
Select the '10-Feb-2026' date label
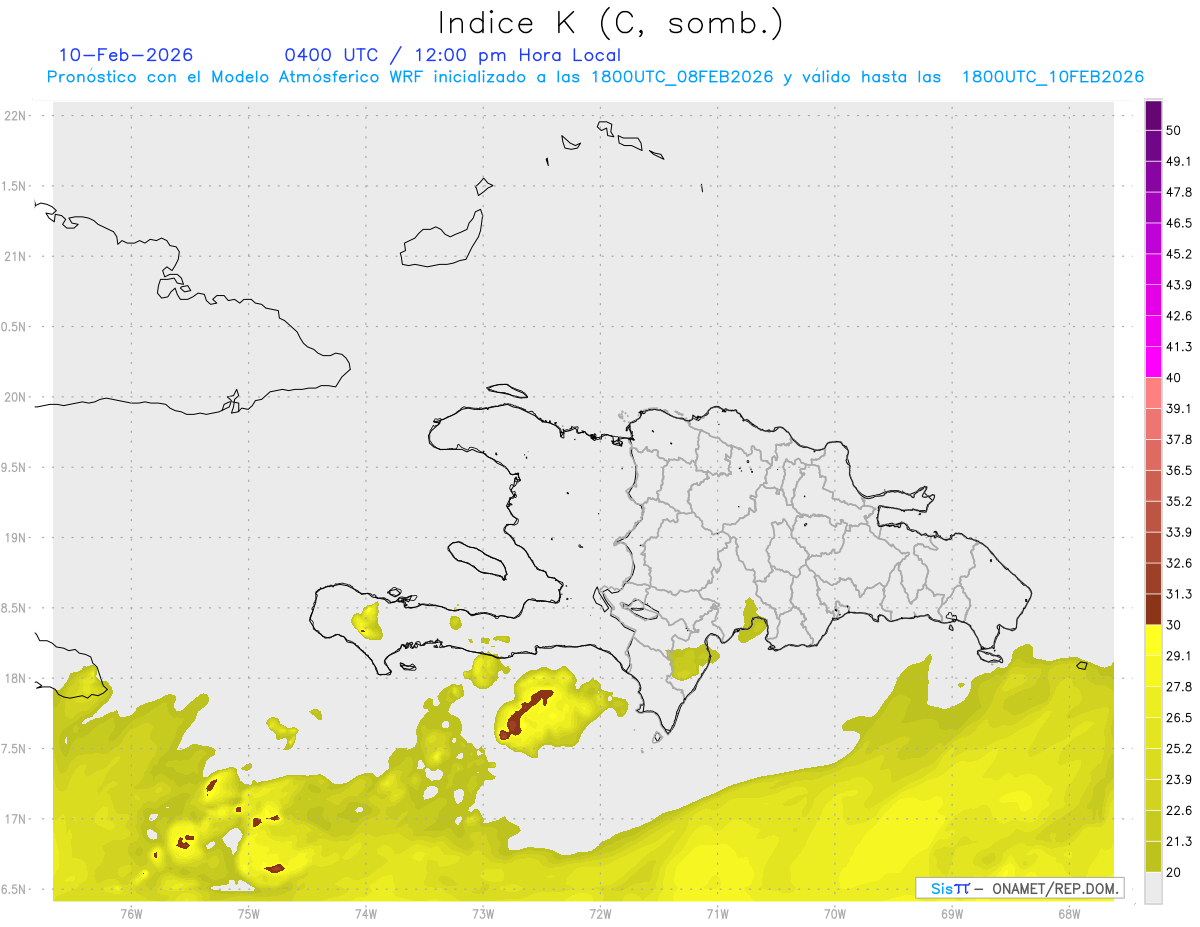[x=126, y=55]
